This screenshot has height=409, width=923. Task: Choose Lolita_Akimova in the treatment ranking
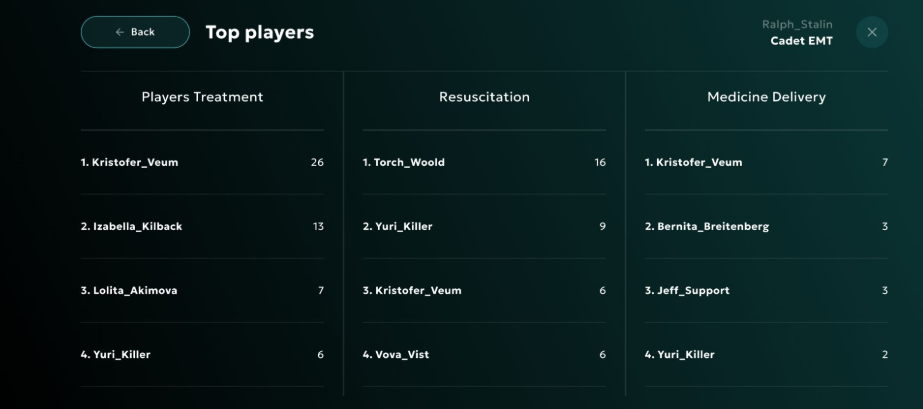point(202,291)
